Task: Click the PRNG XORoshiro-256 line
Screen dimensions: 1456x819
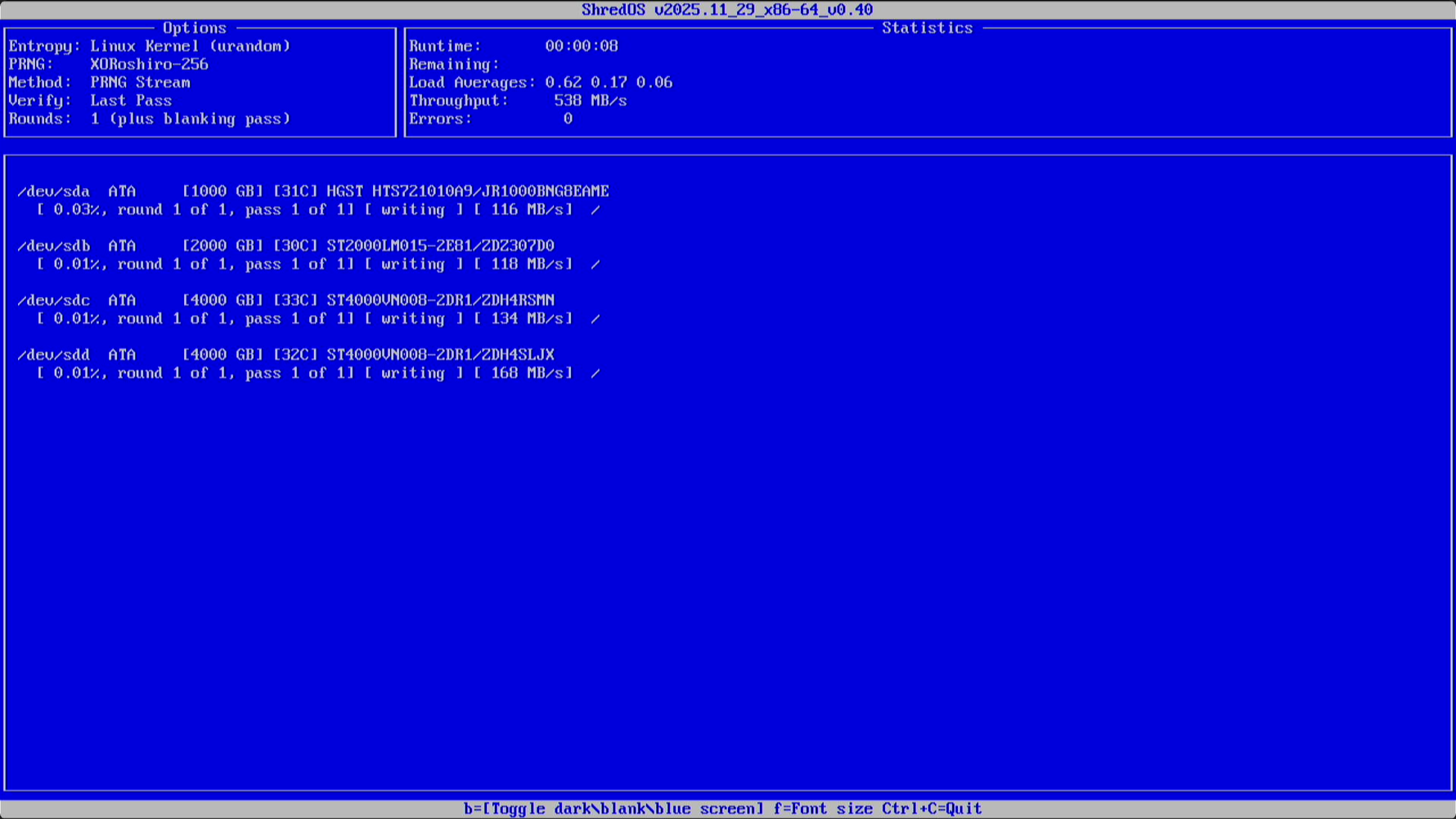Action: coord(108,64)
